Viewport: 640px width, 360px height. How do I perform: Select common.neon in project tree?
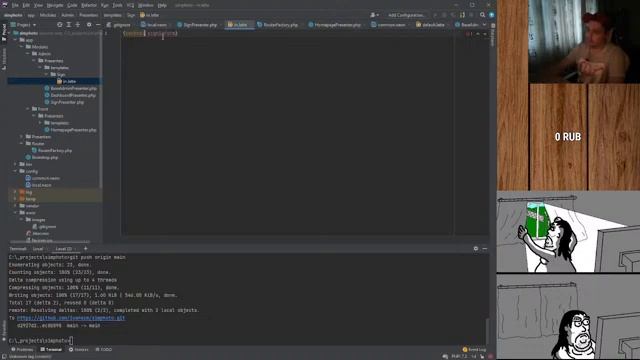click(43, 178)
